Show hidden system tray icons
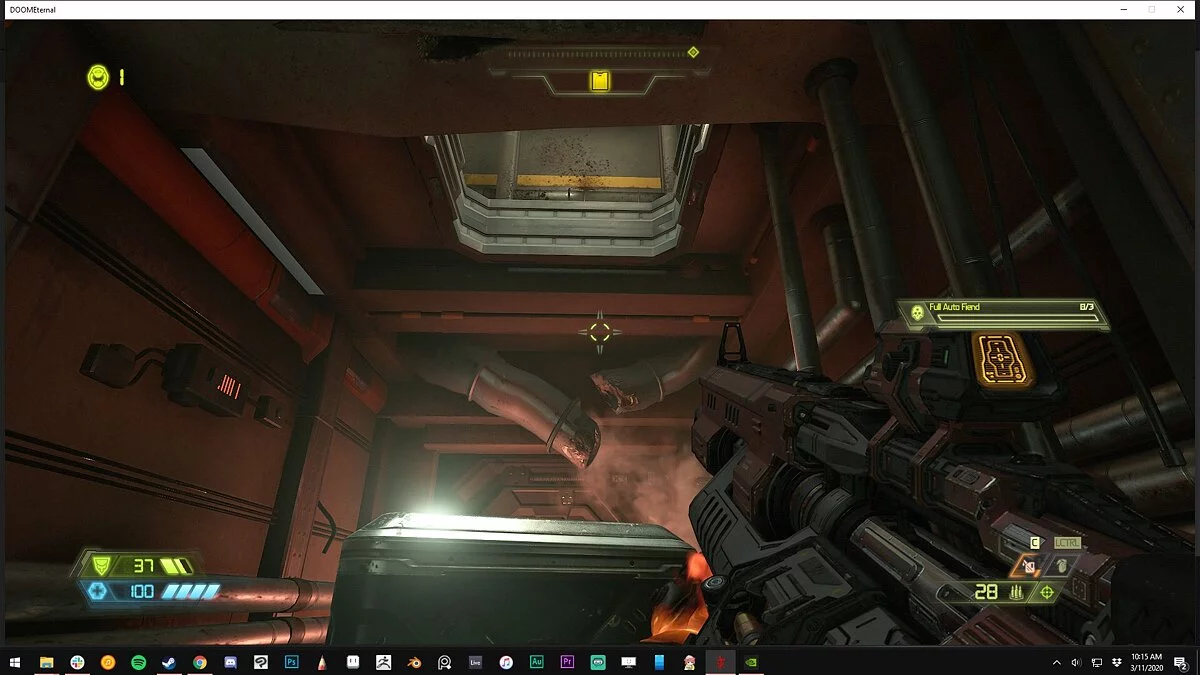The width and height of the screenshot is (1200, 675). tap(1057, 662)
